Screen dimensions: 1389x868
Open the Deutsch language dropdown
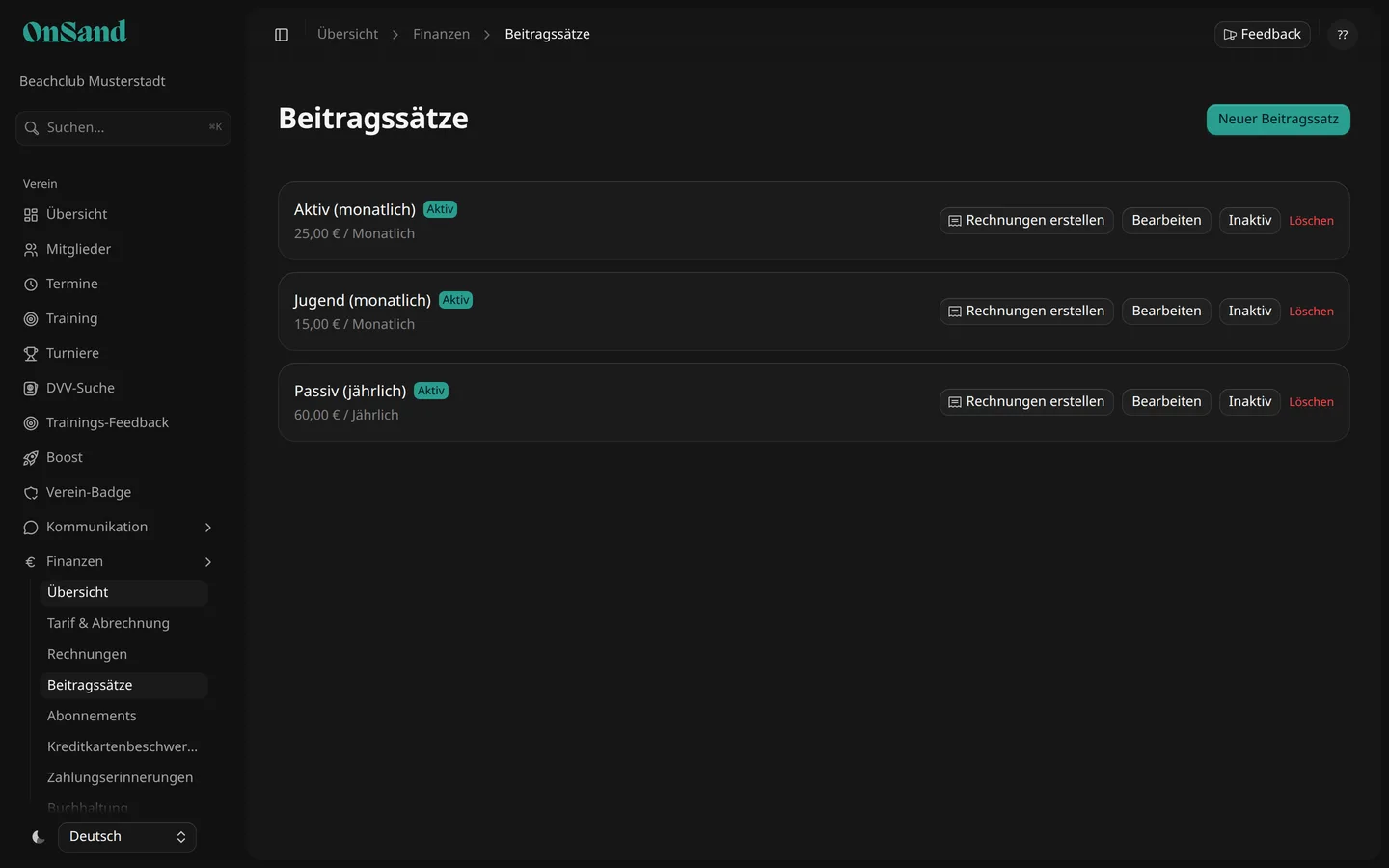click(x=127, y=837)
